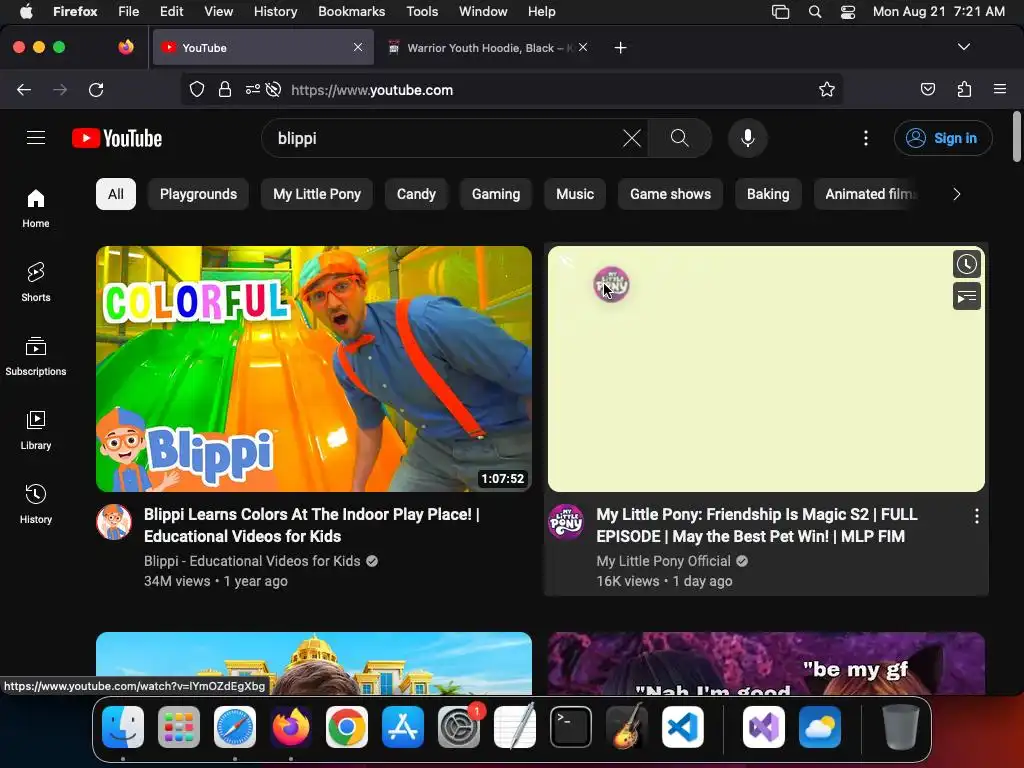Go to Home in sidebar
1024x768 pixels.
click(36, 208)
